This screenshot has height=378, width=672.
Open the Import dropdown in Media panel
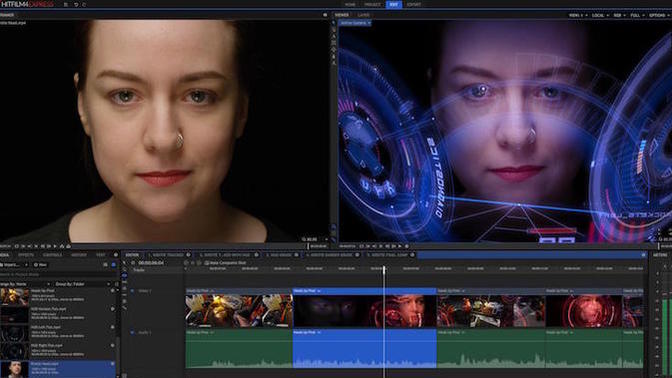[x=15, y=265]
